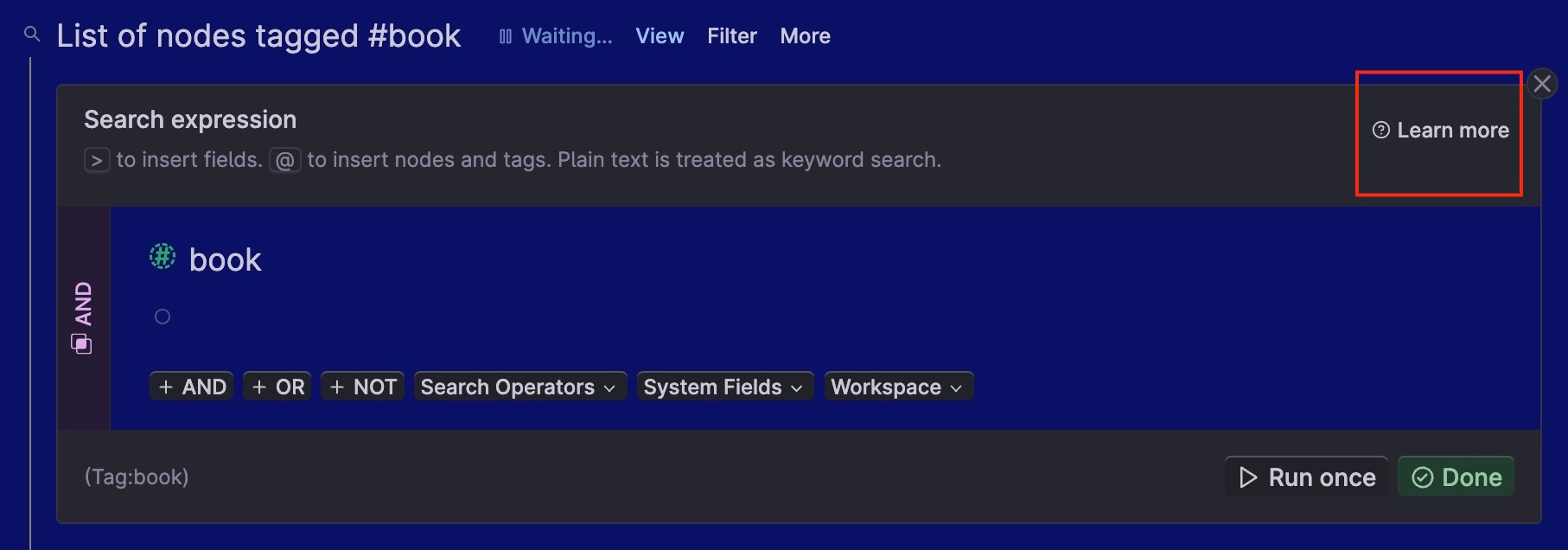Close the search expression panel
This screenshot has height=550, width=1568.
tap(1542, 84)
